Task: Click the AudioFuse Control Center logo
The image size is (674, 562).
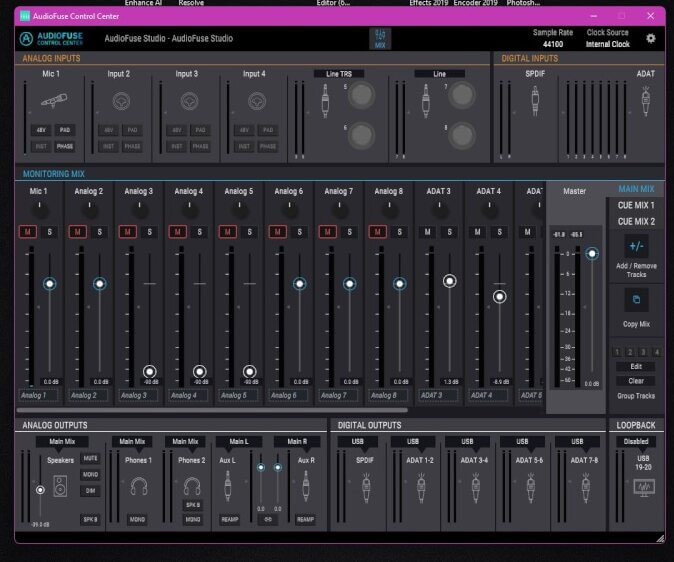Action: point(51,38)
